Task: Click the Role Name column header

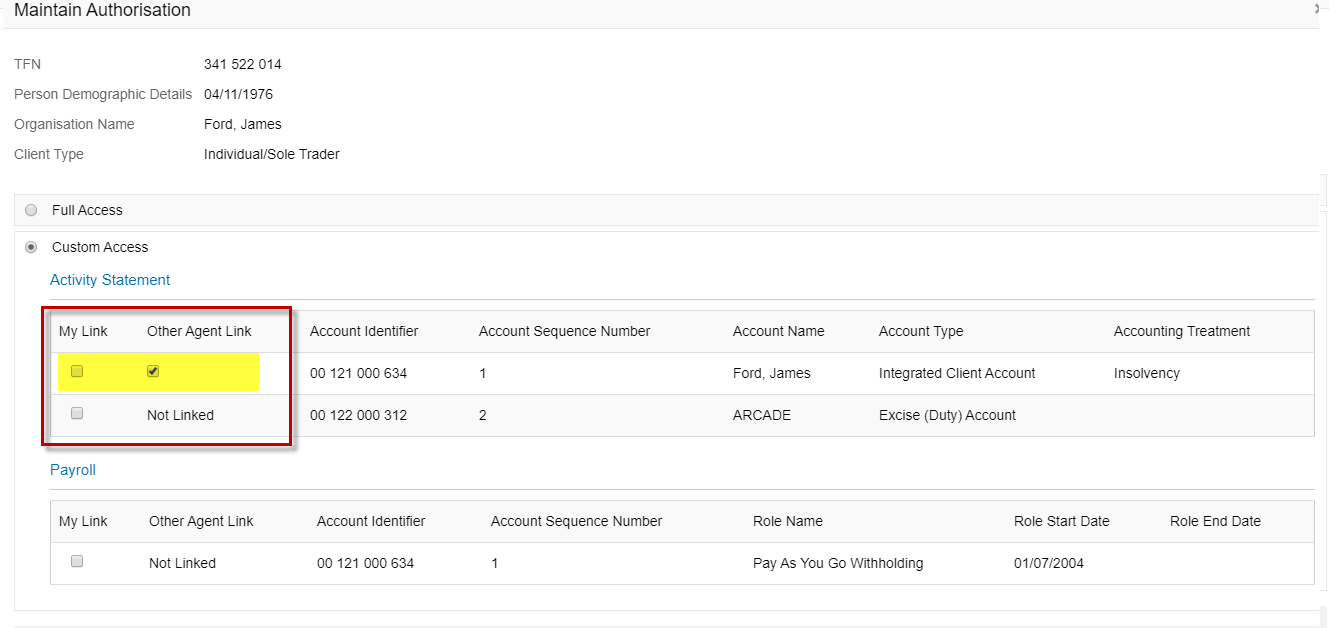Action: [787, 521]
